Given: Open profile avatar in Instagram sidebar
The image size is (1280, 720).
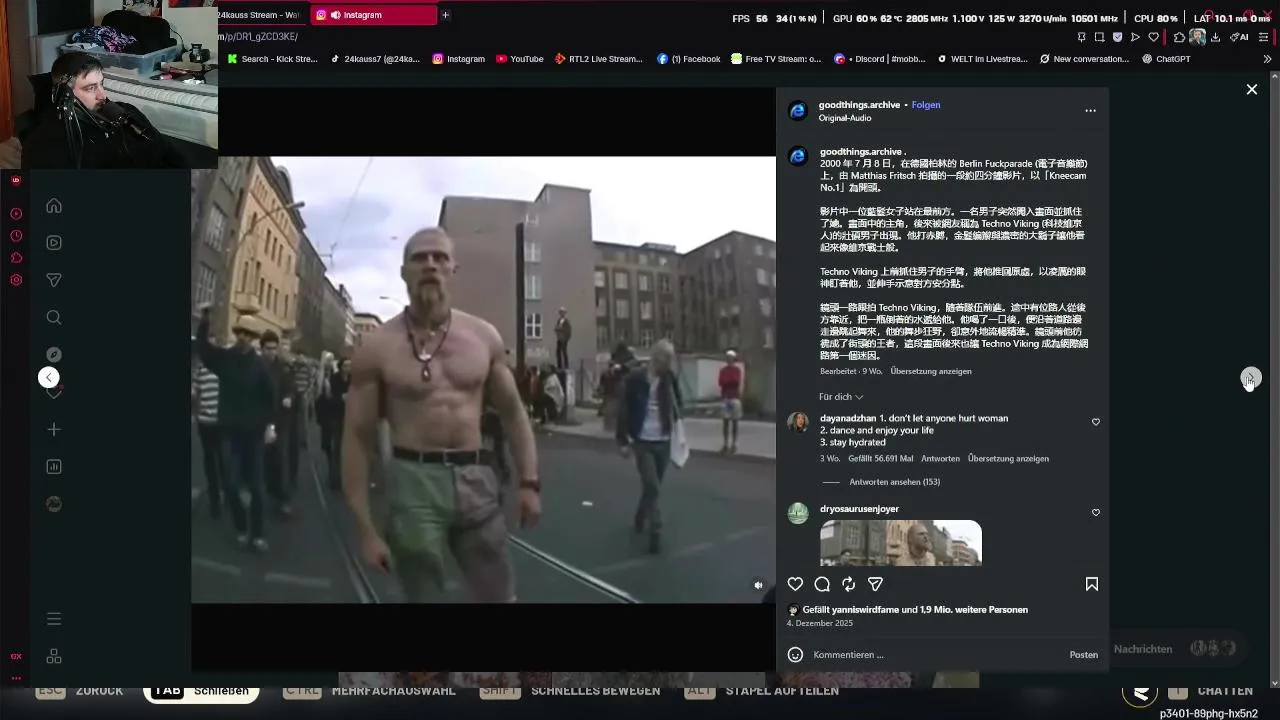Looking at the screenshot, I should 54,504.
